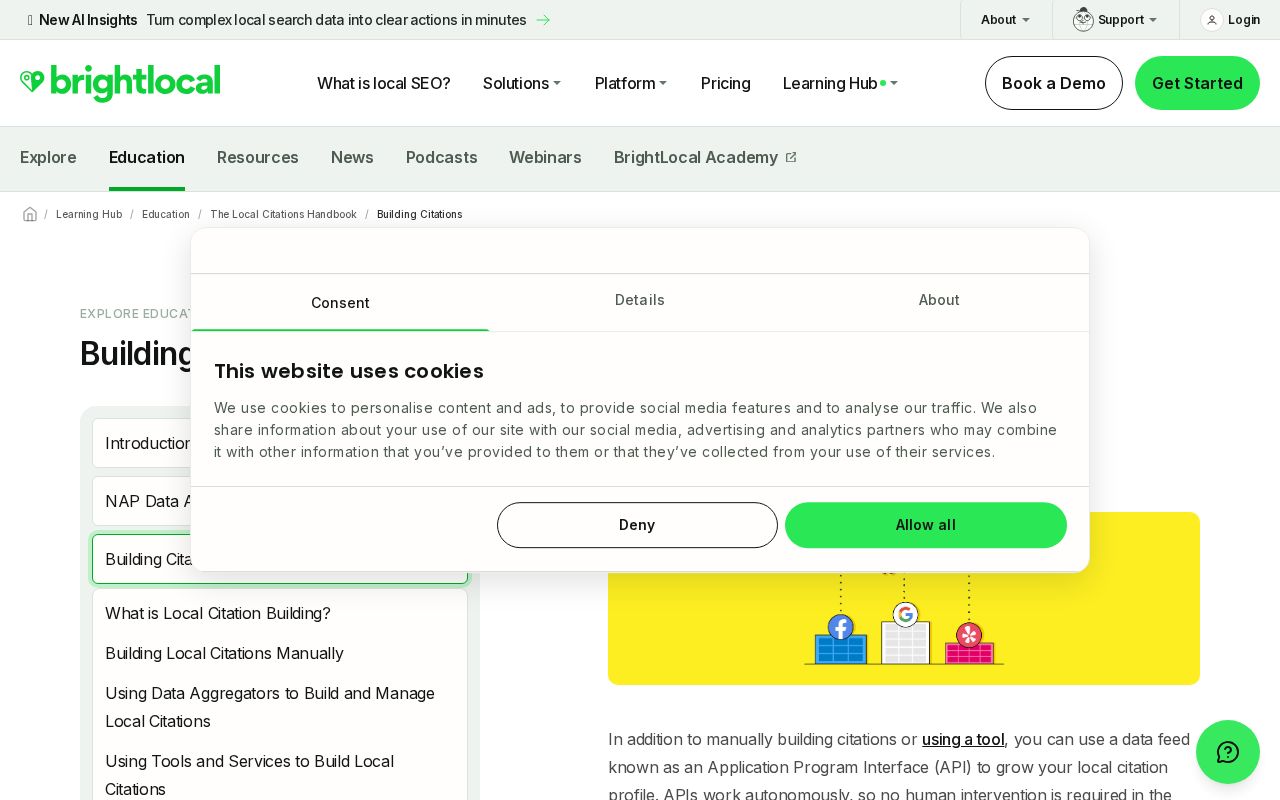The height and width of the screenshot is (800, 1280).
Task: Open What is local SEO? link
Action: 384,83
